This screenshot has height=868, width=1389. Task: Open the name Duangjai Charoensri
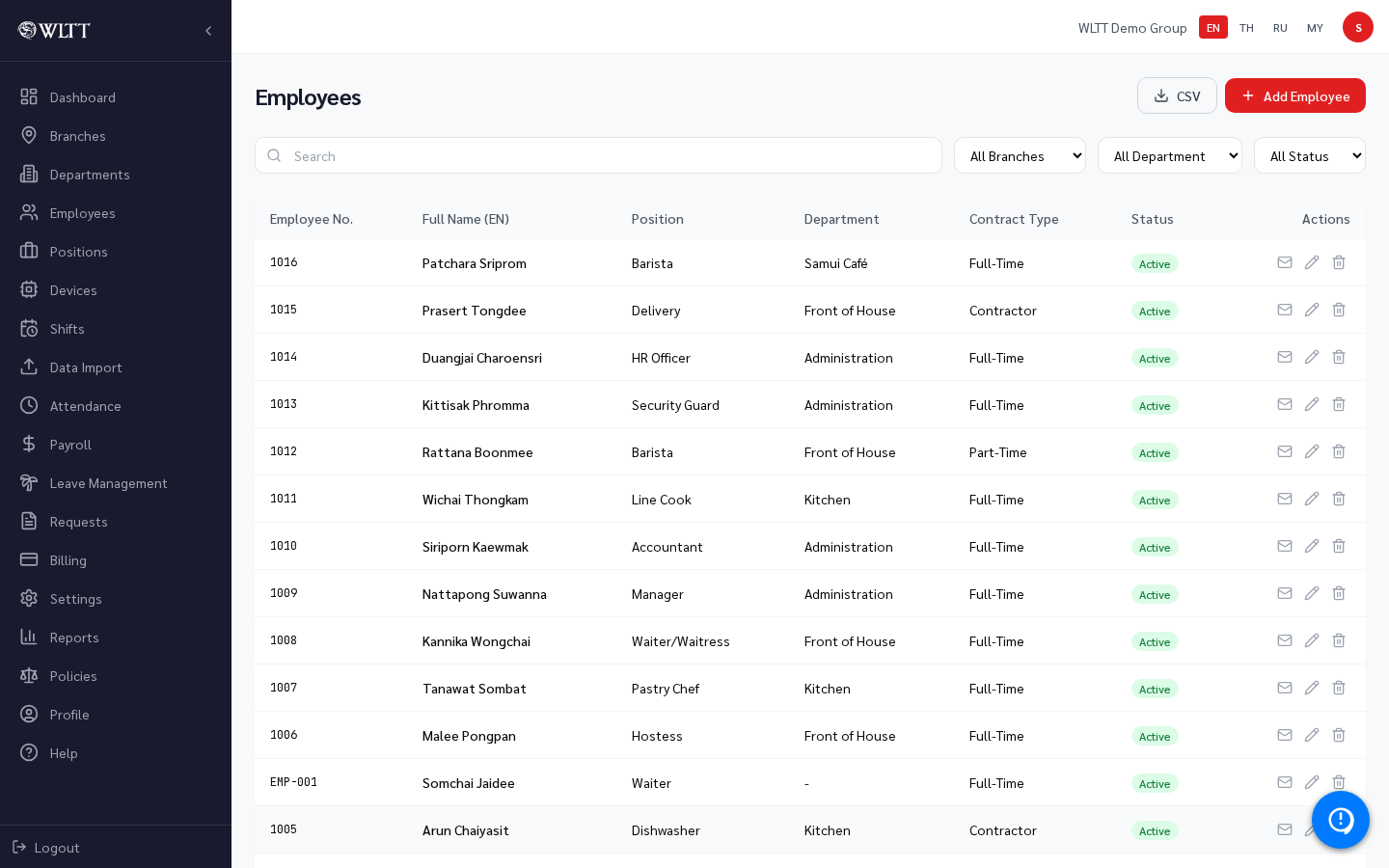click(482, 358)
